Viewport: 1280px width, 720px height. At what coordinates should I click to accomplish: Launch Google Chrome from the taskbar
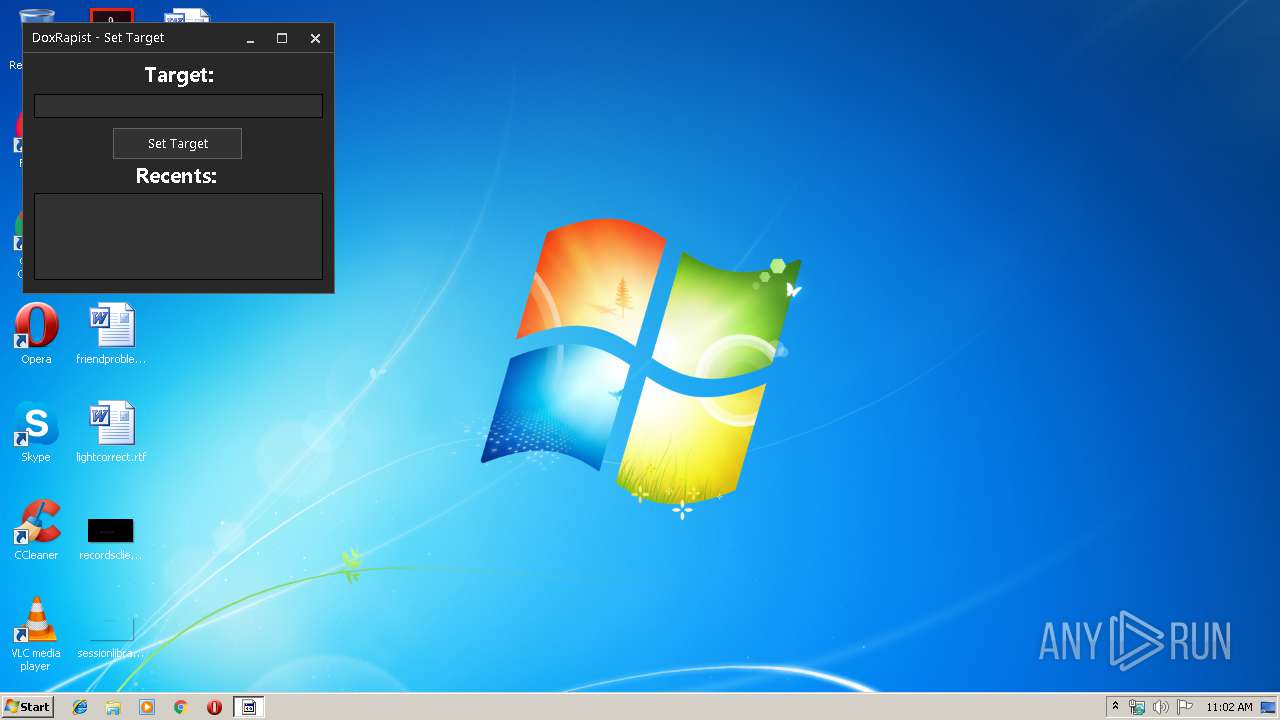pos(181,707)
